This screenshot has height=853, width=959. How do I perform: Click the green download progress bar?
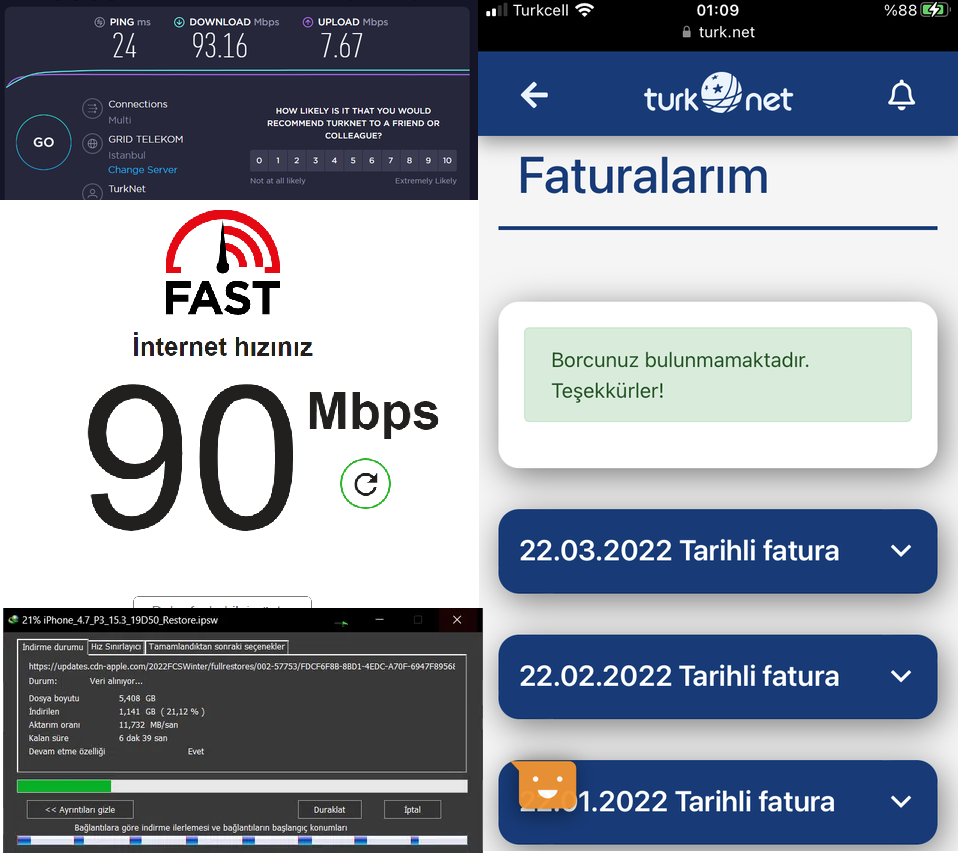click(x=242, y=786)
